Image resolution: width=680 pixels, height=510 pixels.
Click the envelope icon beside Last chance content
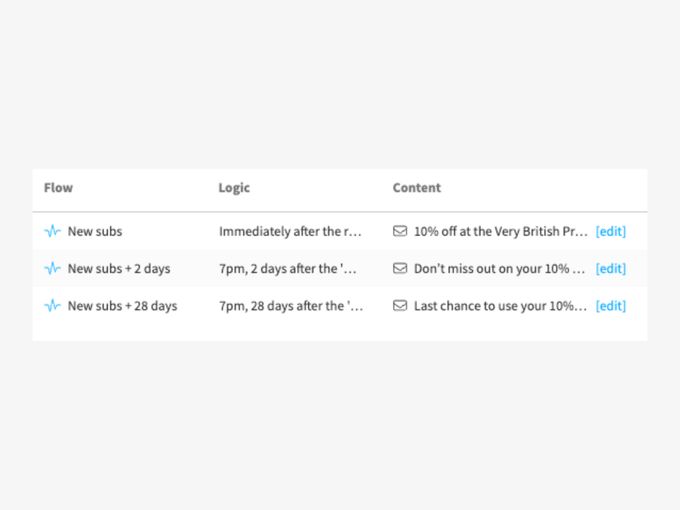400,305
